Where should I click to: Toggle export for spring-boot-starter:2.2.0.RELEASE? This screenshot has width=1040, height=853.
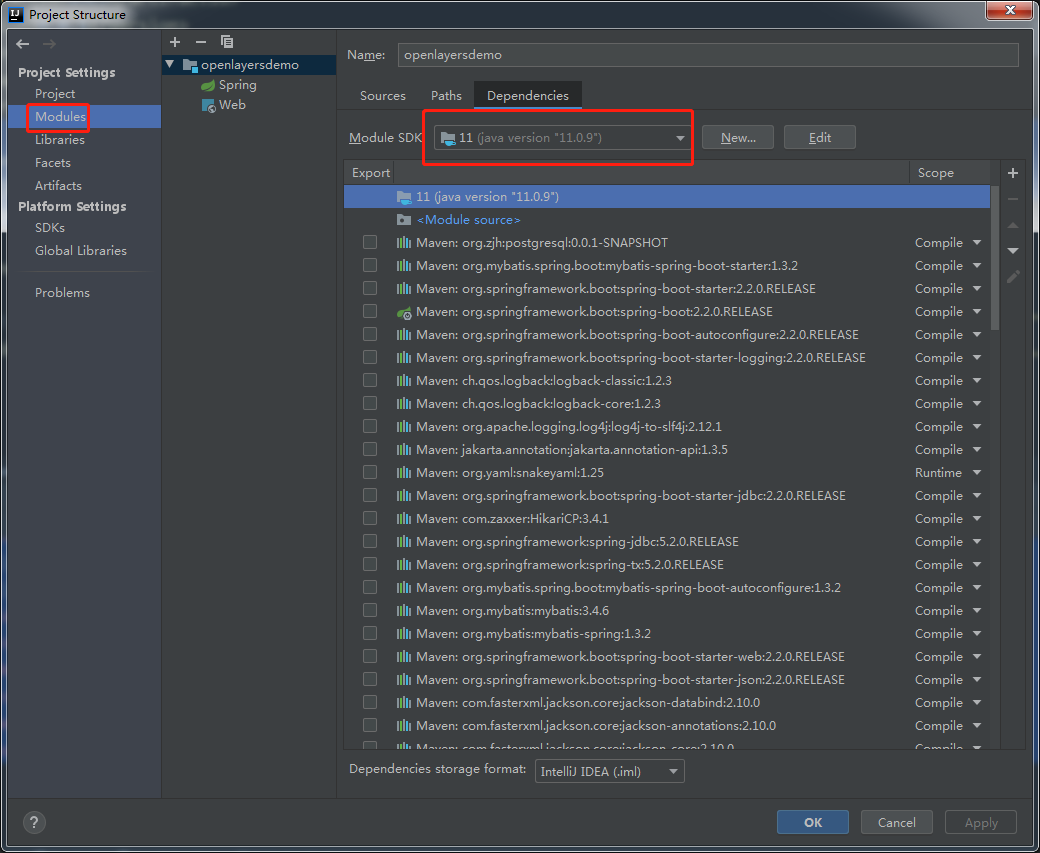click(370, 289)
